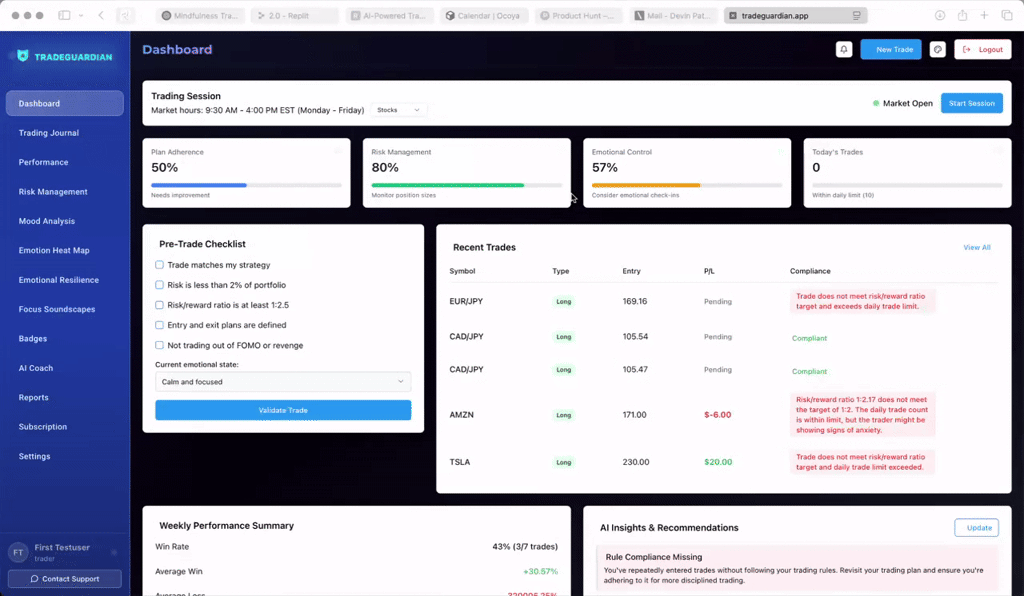This screenshot has height=596, width=1024.
Task: Tick 'Risk is less than 2% of portfolio'
Action: pyautogui.click(x=160, y=285)
